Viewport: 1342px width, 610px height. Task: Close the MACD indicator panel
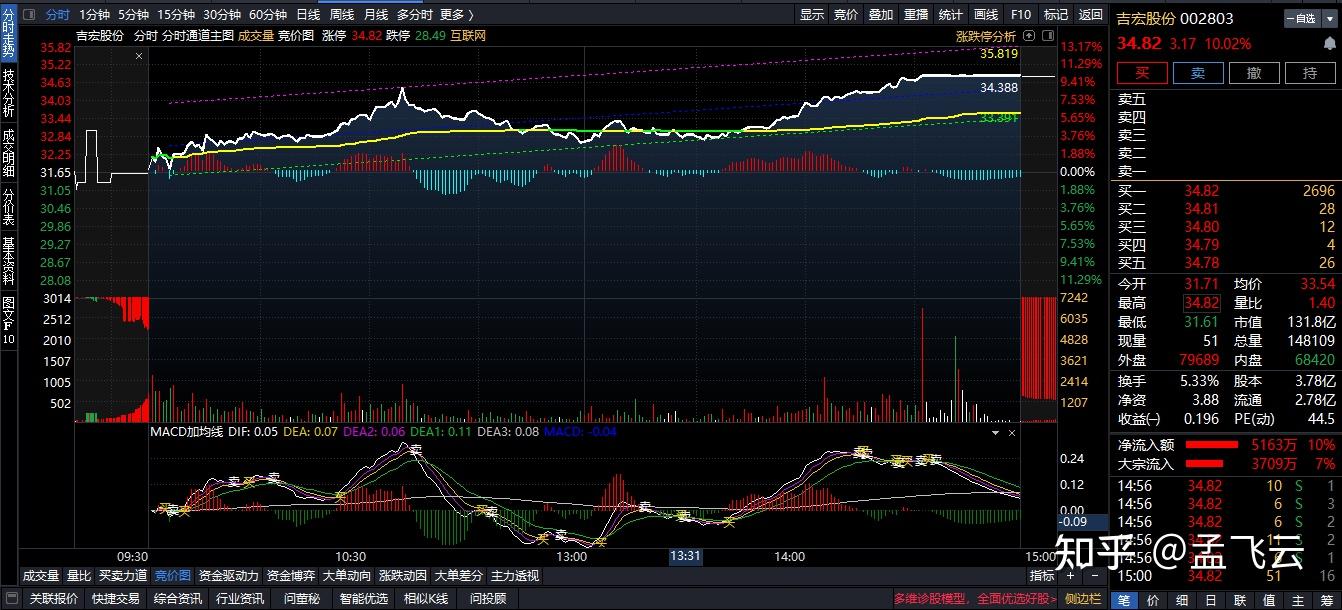click(1011, 433)
